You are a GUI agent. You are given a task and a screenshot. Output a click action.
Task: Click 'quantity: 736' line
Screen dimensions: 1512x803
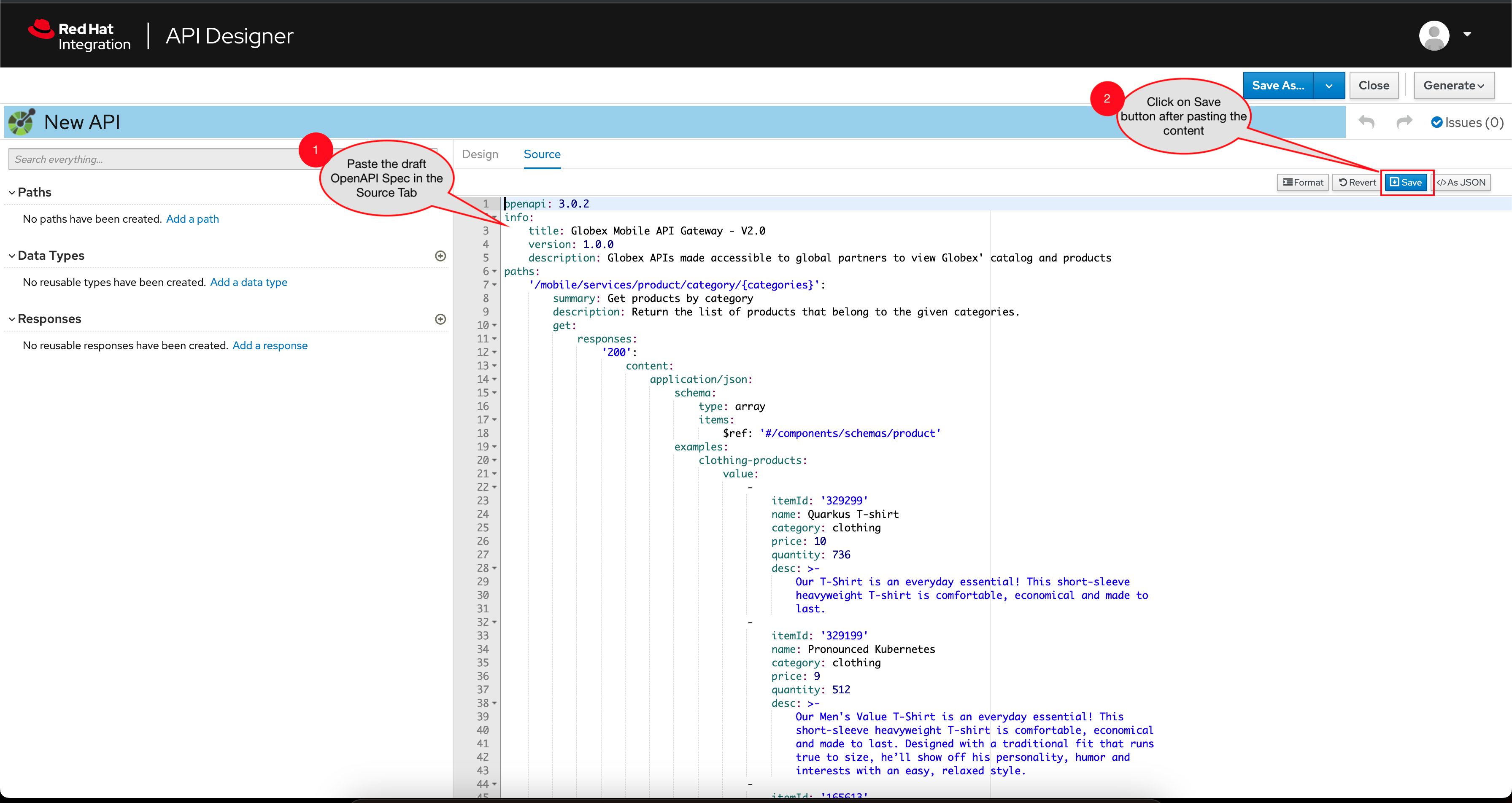point(810,555)
